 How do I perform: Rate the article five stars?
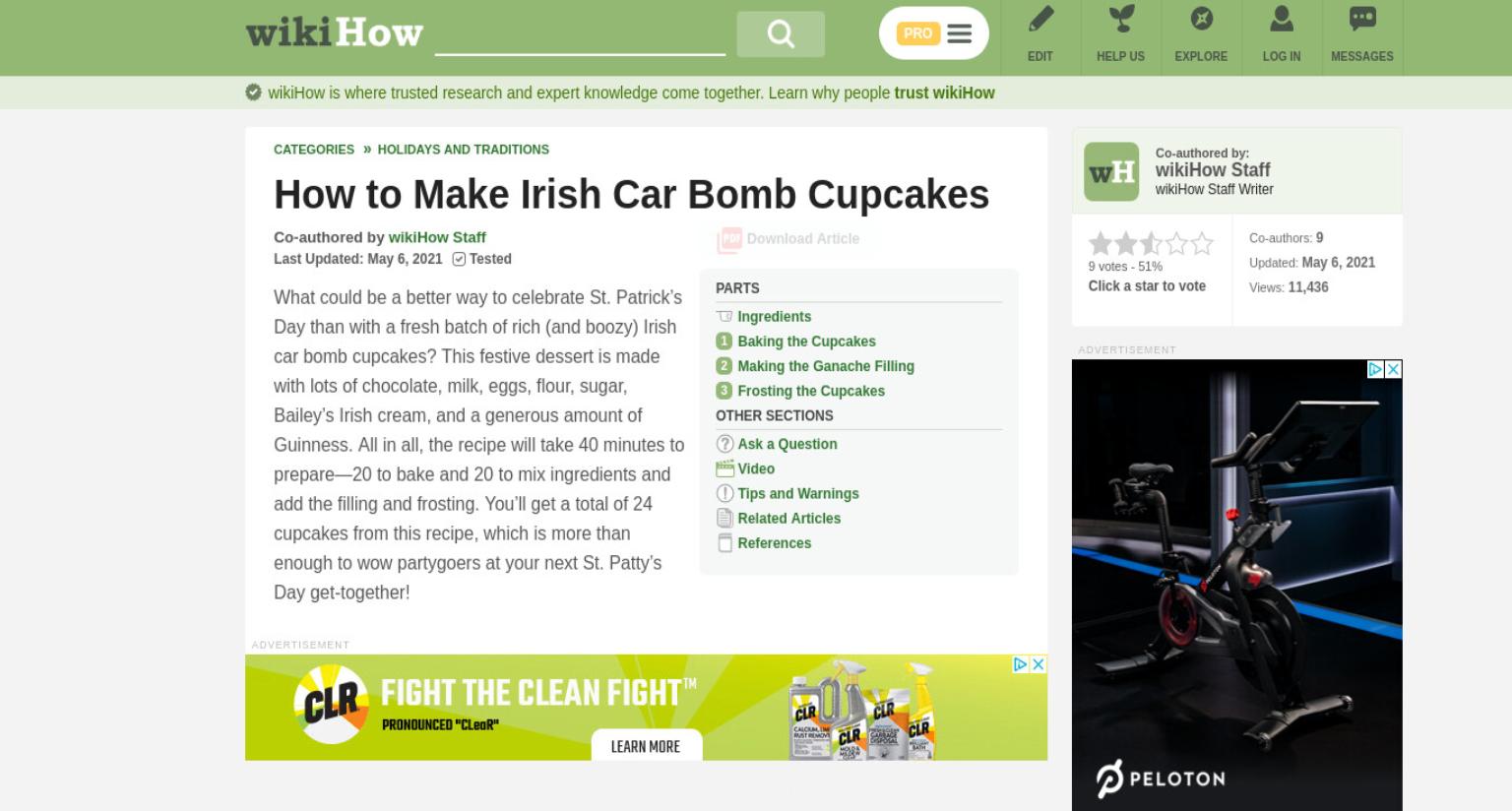[1202, 244]
